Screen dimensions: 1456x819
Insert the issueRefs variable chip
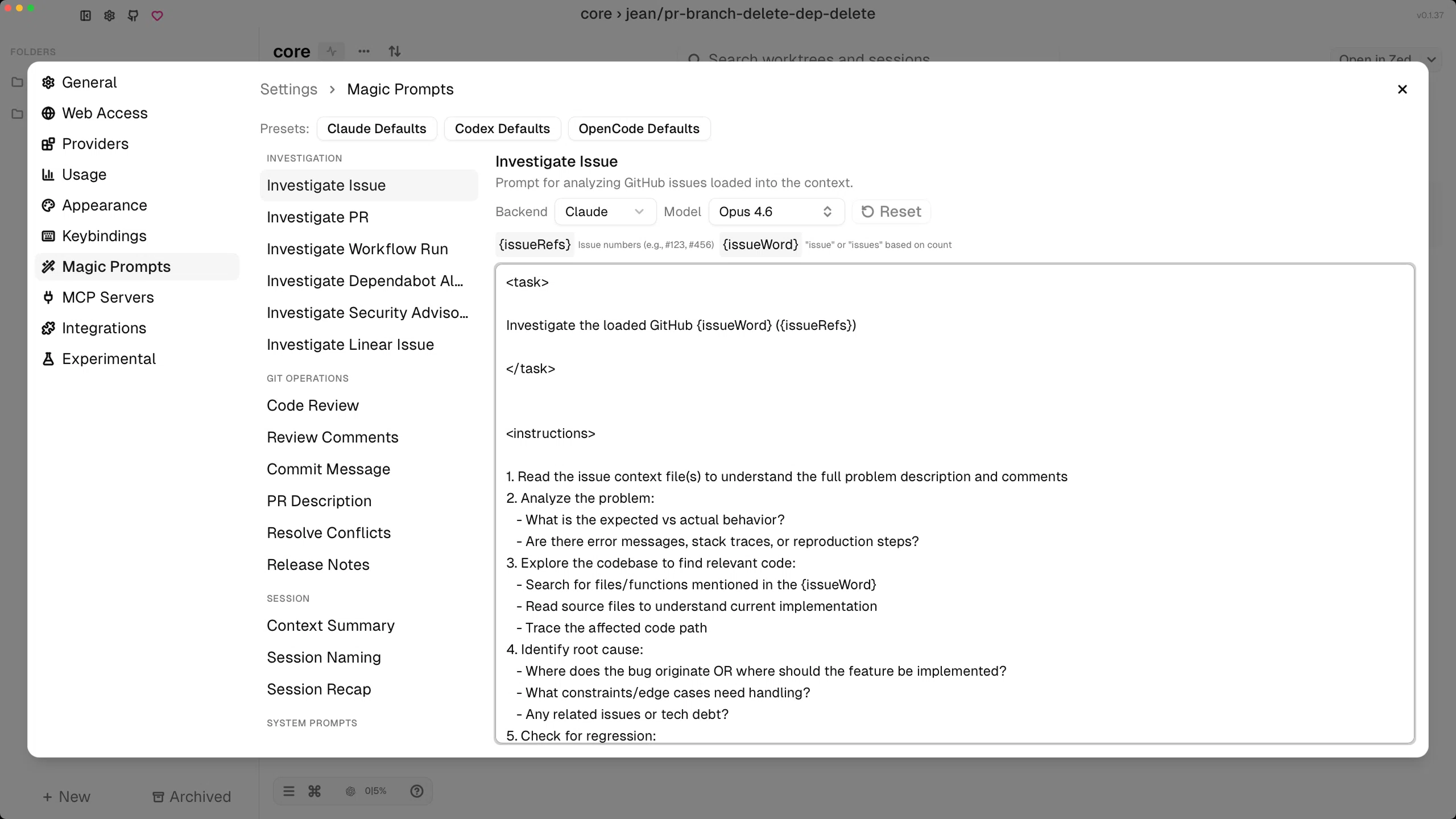[533, 245]
